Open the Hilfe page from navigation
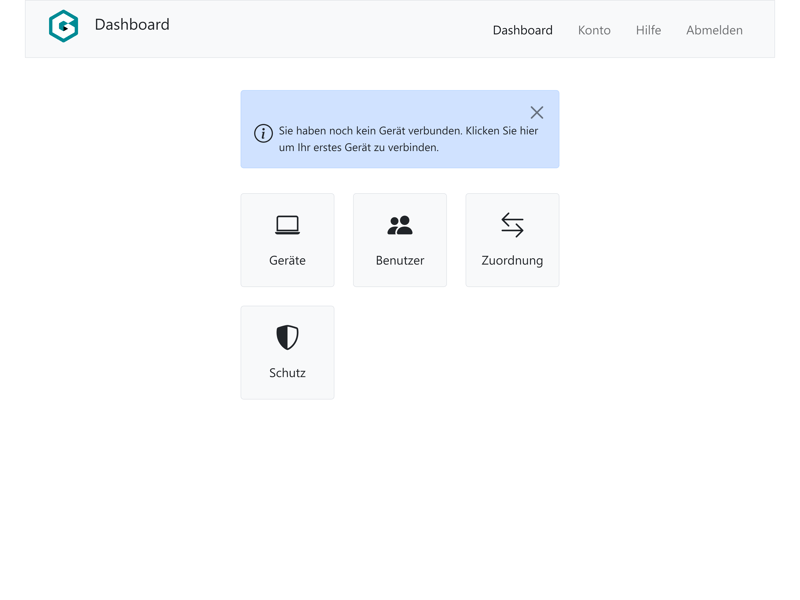Viewport: 800px width, 600px height. click(x=648, y=30)
